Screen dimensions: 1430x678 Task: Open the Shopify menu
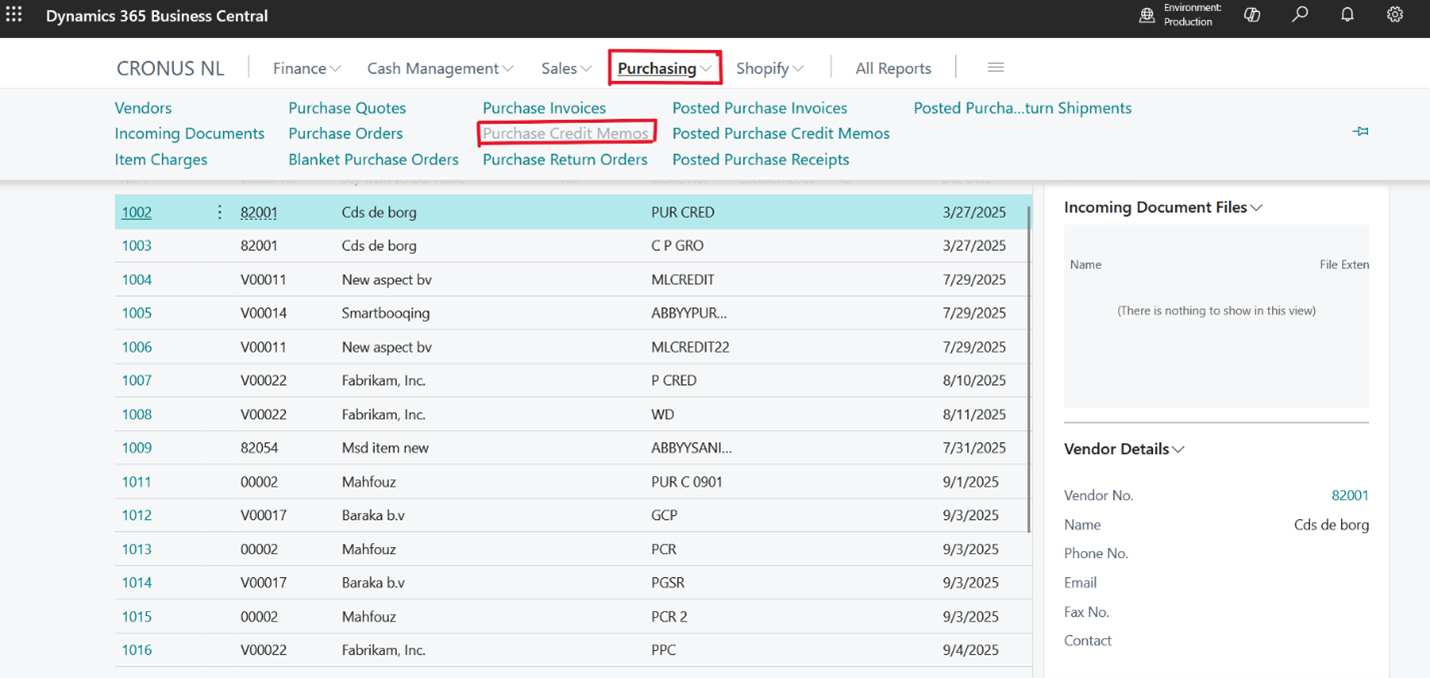769,68
